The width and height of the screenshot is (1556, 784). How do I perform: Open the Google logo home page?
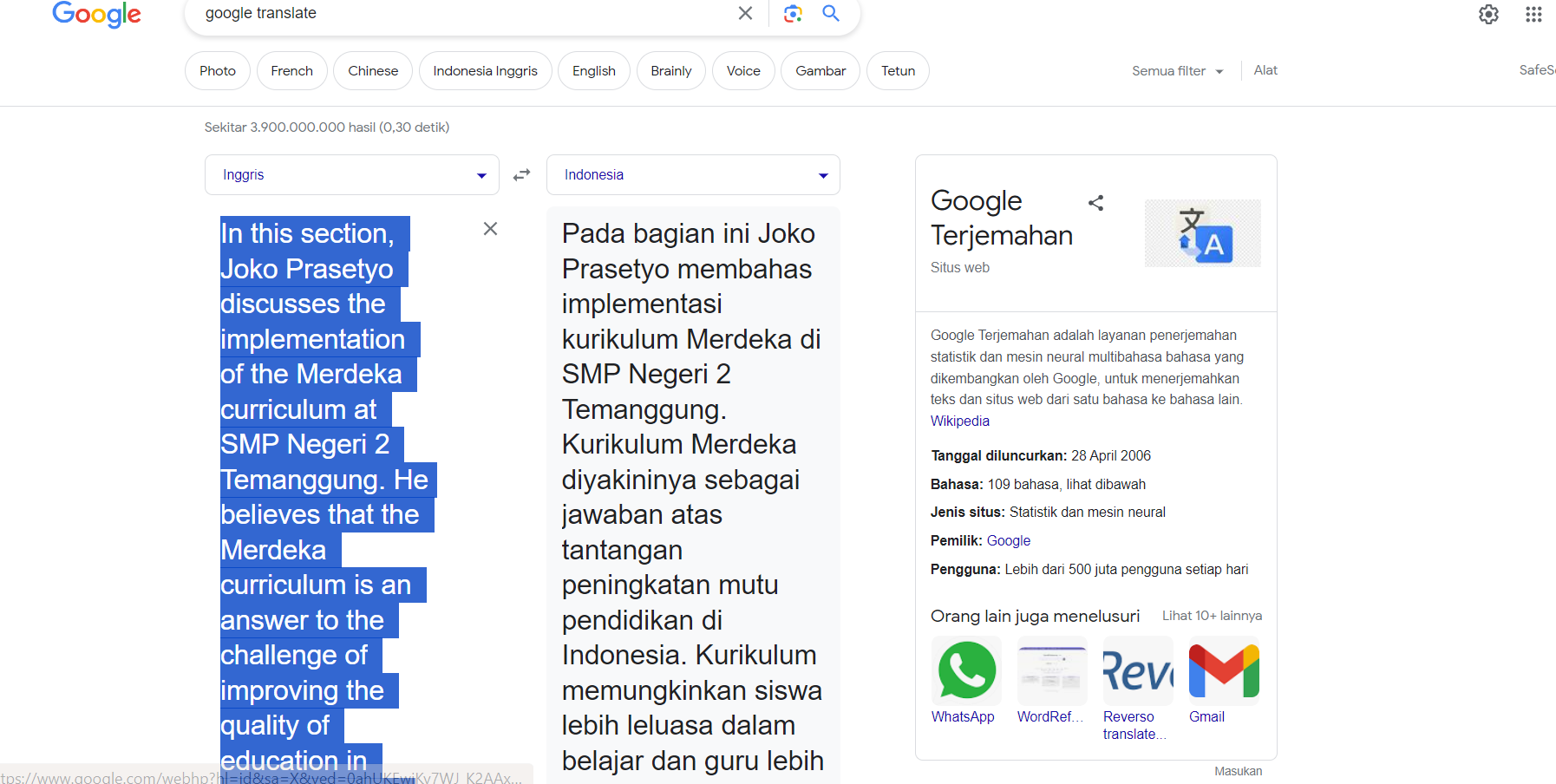click(x=96, y=14)
